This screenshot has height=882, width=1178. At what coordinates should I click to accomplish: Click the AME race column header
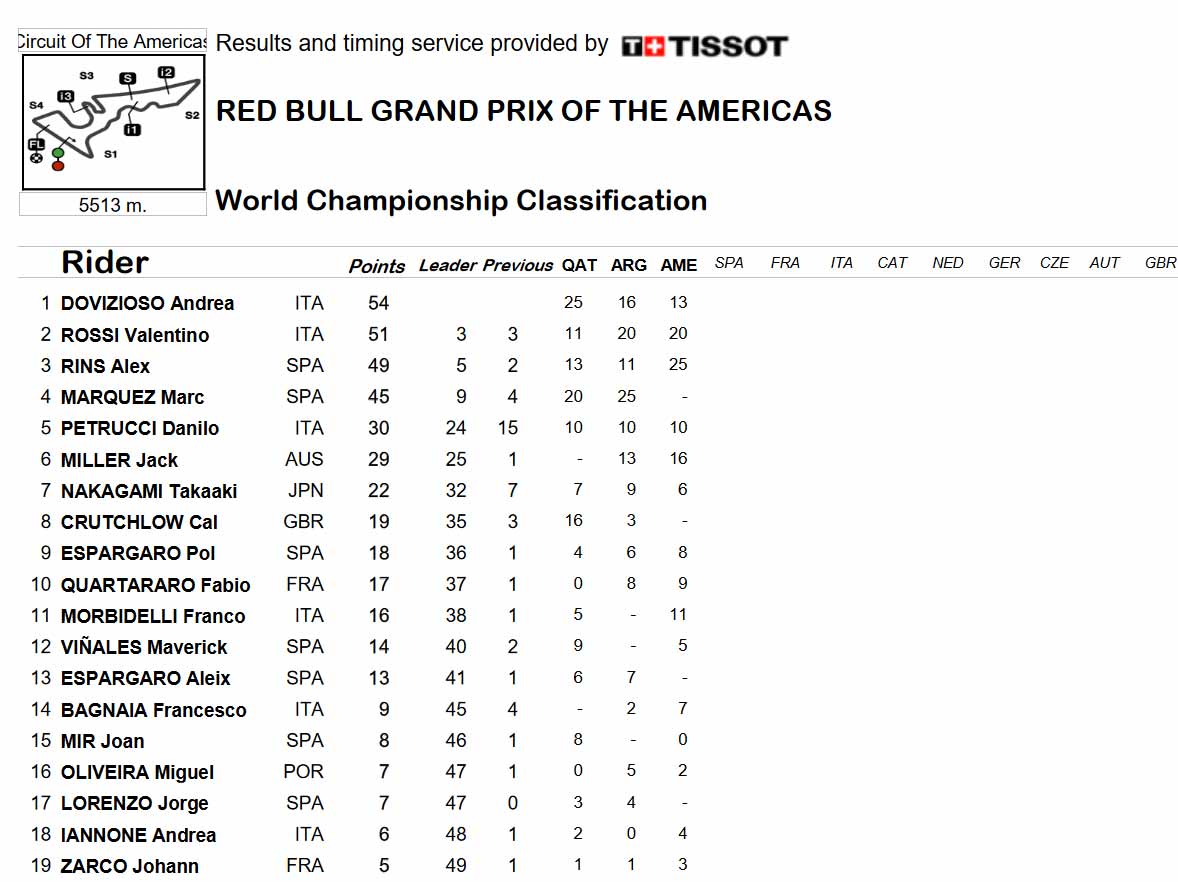tap(678, 265)
